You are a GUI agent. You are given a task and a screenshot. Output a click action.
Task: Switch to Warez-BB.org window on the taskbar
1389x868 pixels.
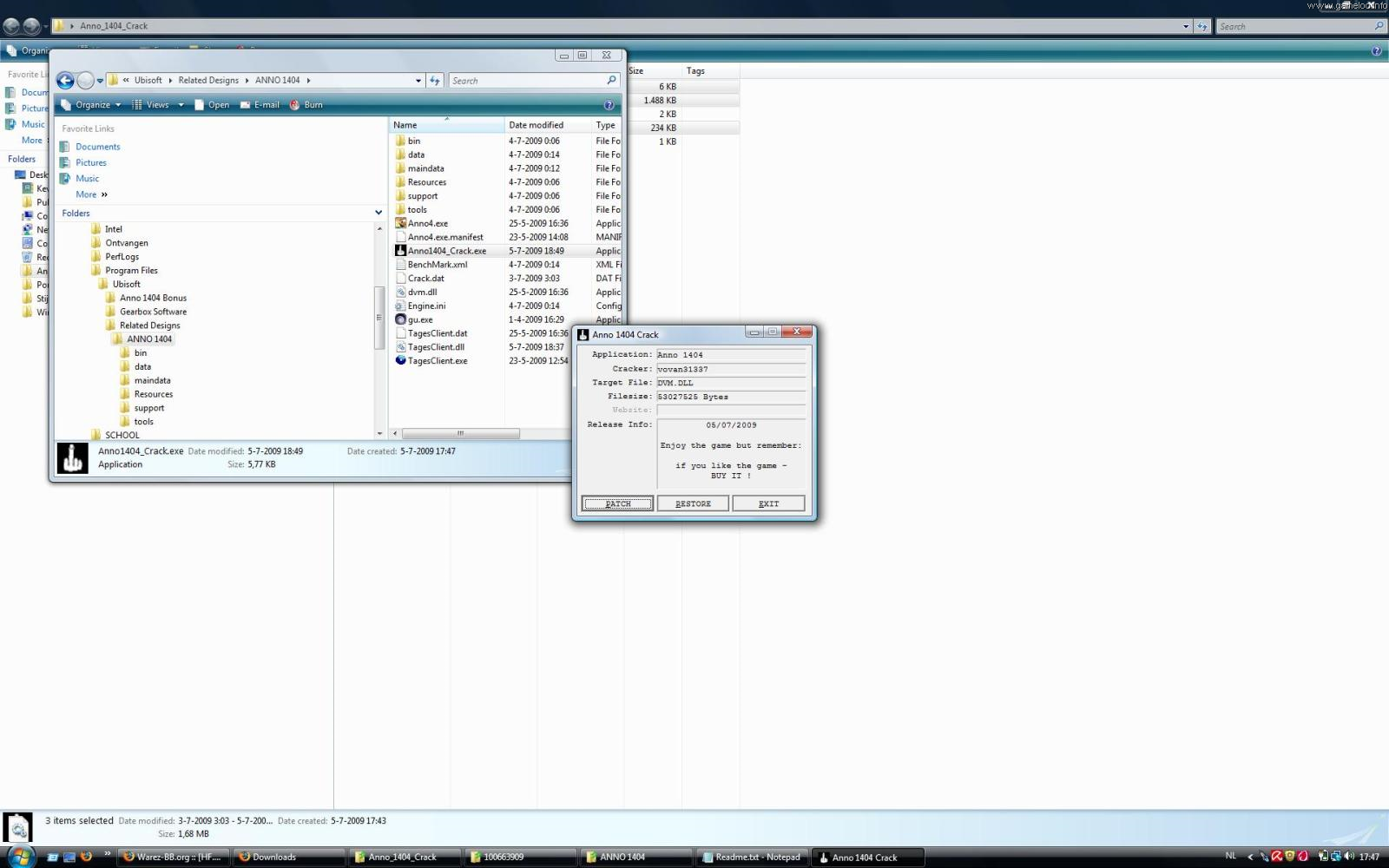(173, 858)
